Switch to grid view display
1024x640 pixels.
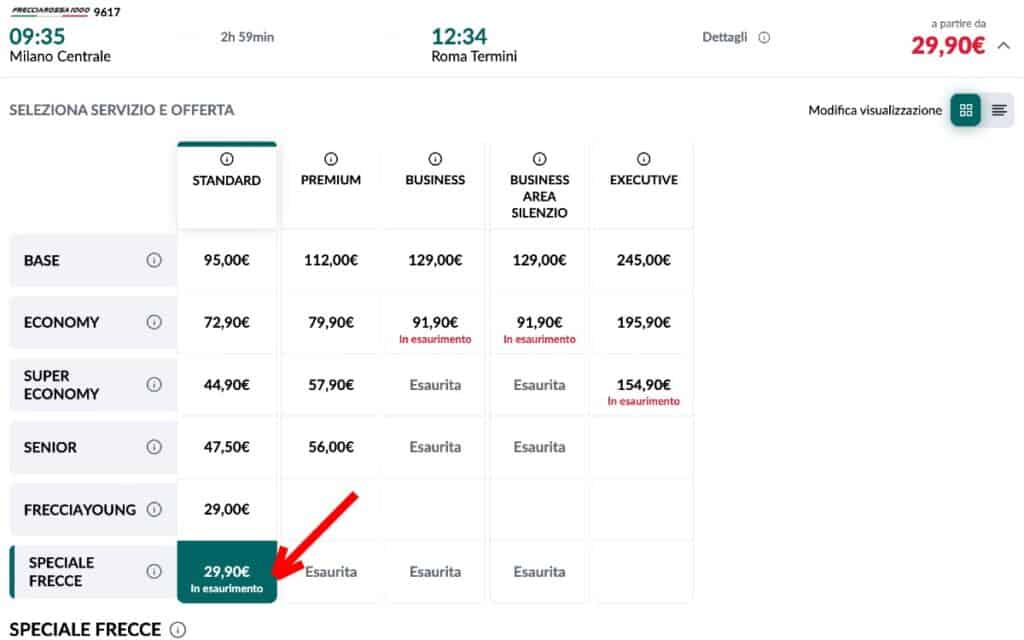[x=965, y=110]
